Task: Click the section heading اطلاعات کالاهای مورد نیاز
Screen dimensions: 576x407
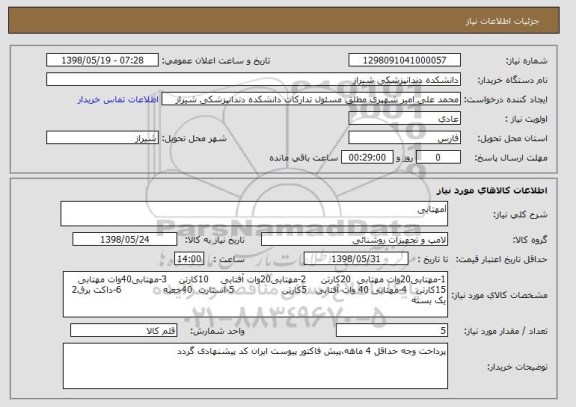Action: coord(492,191)
